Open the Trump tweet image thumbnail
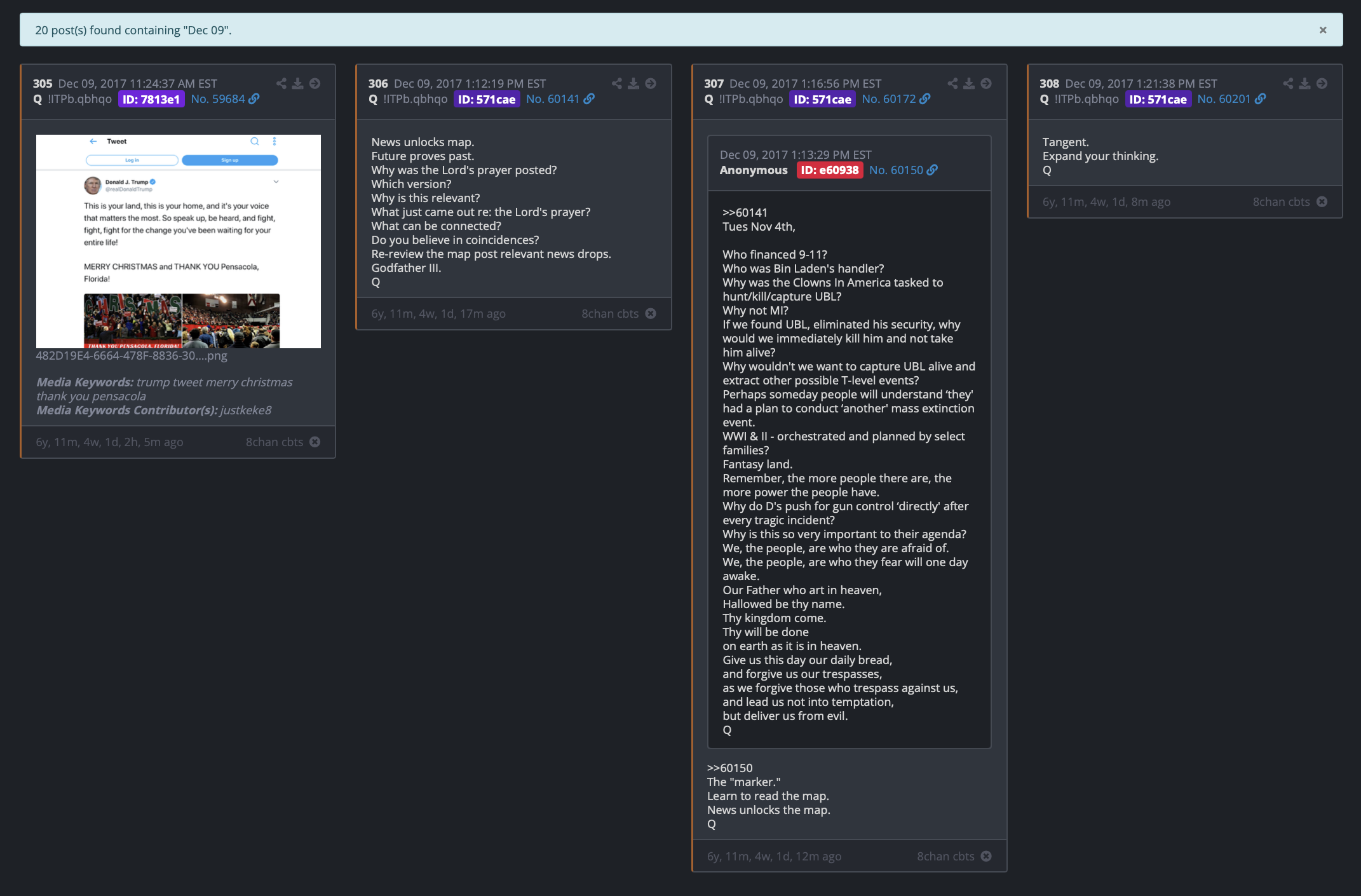The image size is (1361, 896). pyautogui.click(x=179, y=241)
